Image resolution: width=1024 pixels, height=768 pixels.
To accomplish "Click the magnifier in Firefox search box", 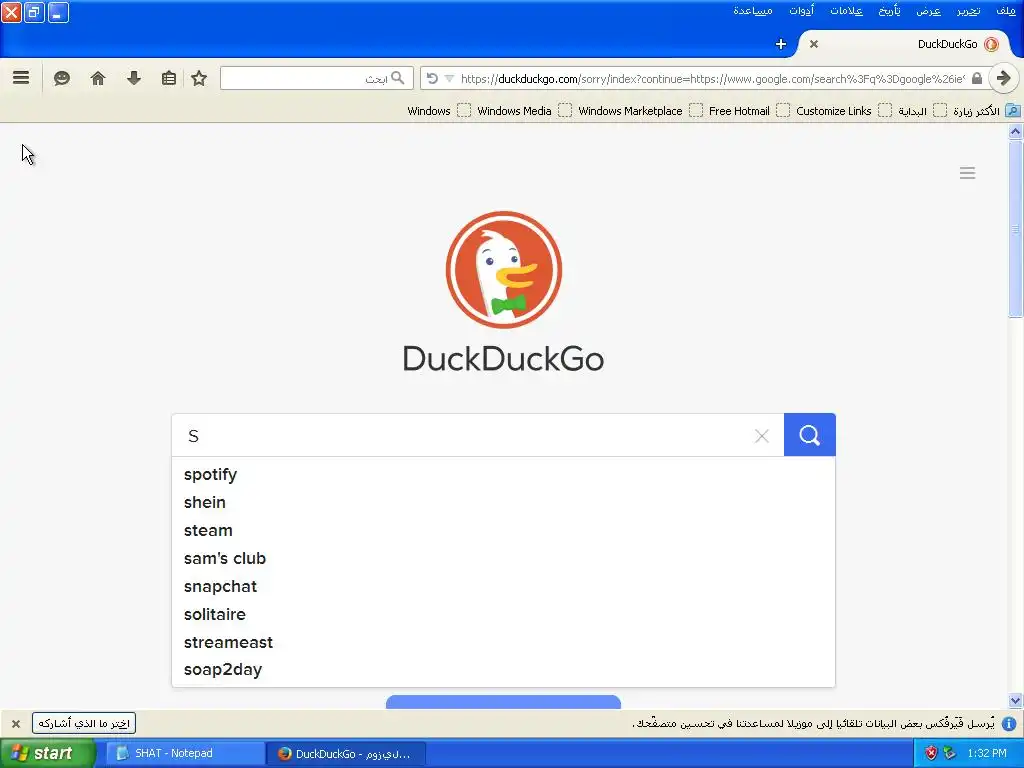I will 398,78.
